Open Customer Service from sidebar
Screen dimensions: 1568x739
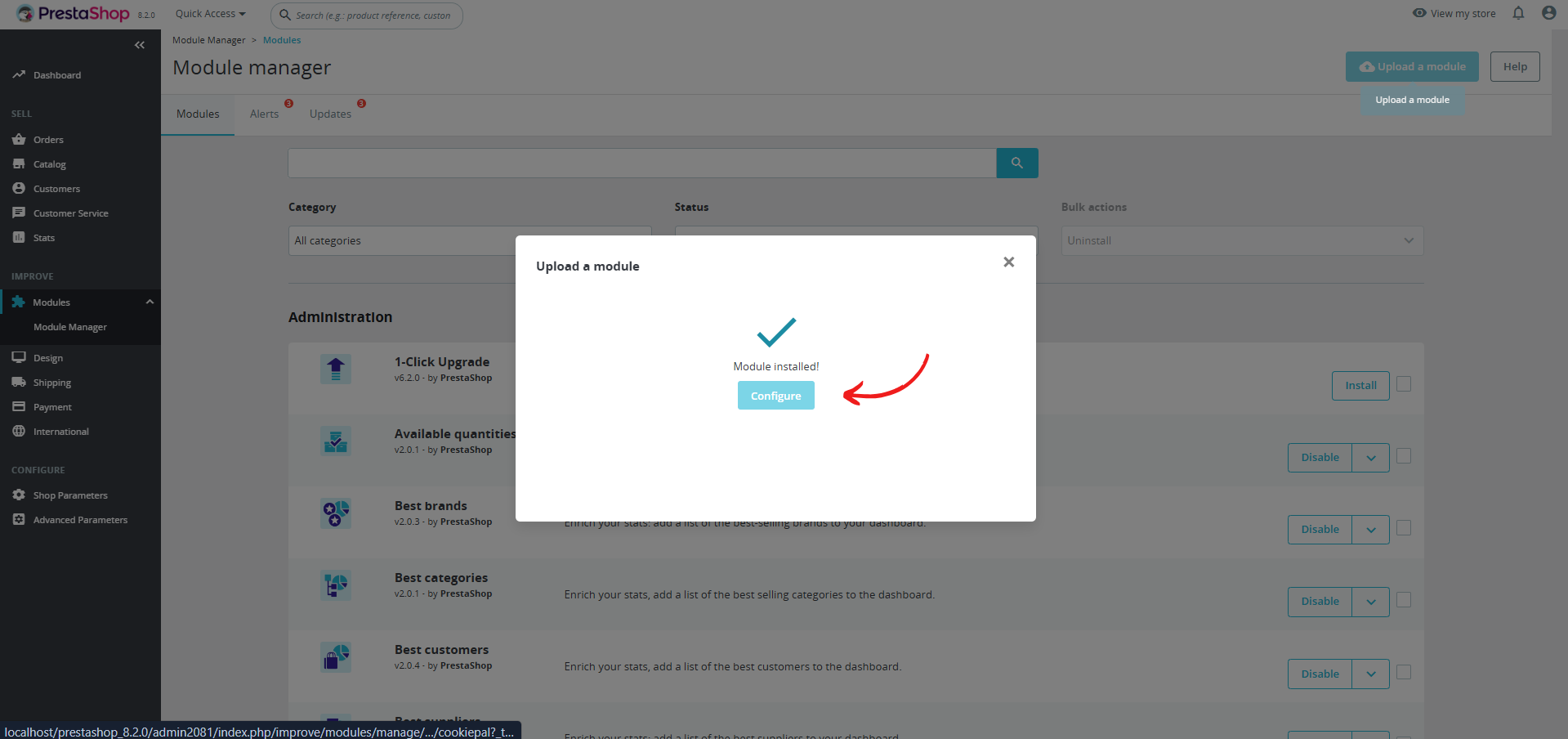coord(70,213)
